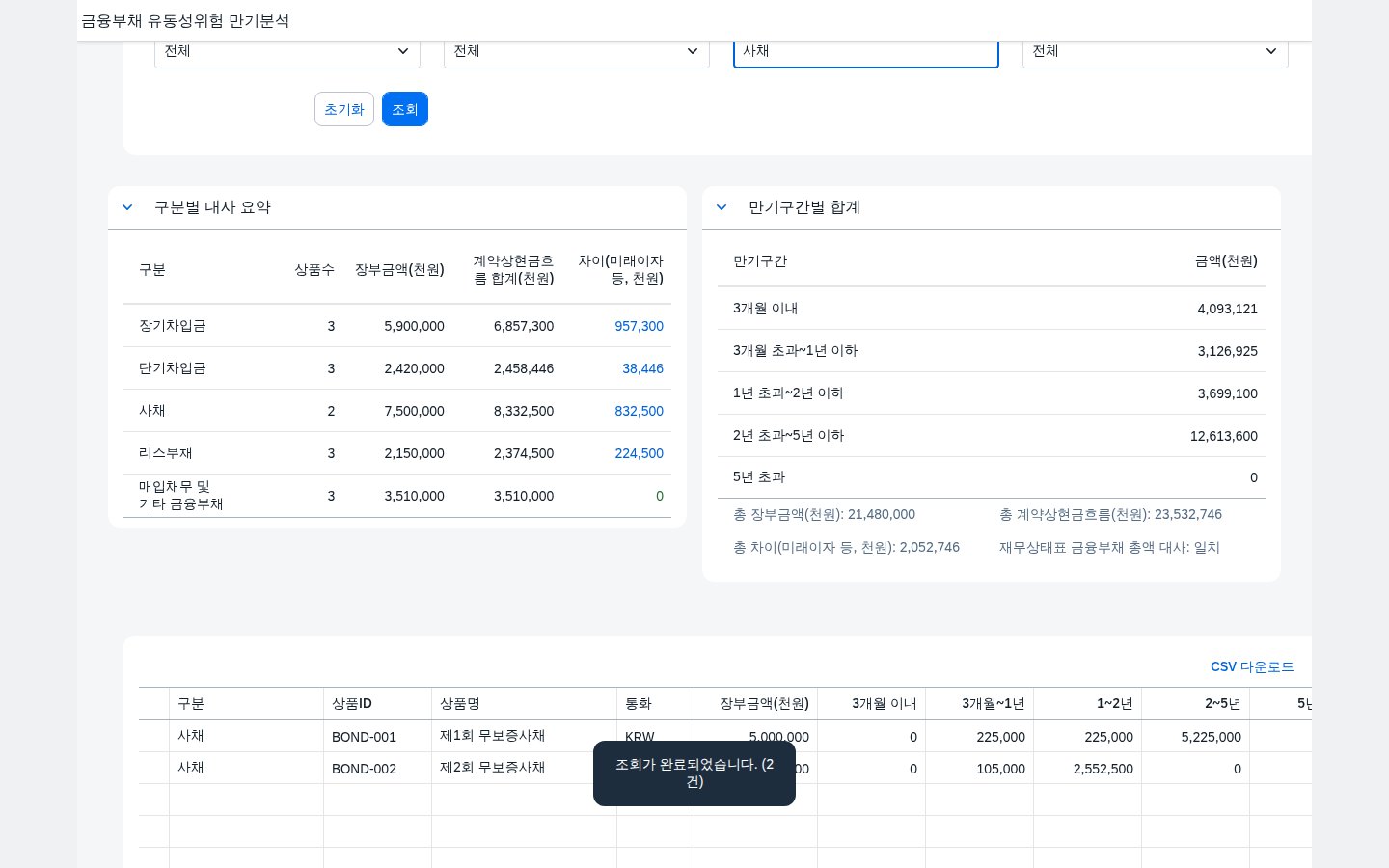Click the 3개월 이내 maturity row
The width and height of the screenshot is (1389, 868).
[992, 309]
